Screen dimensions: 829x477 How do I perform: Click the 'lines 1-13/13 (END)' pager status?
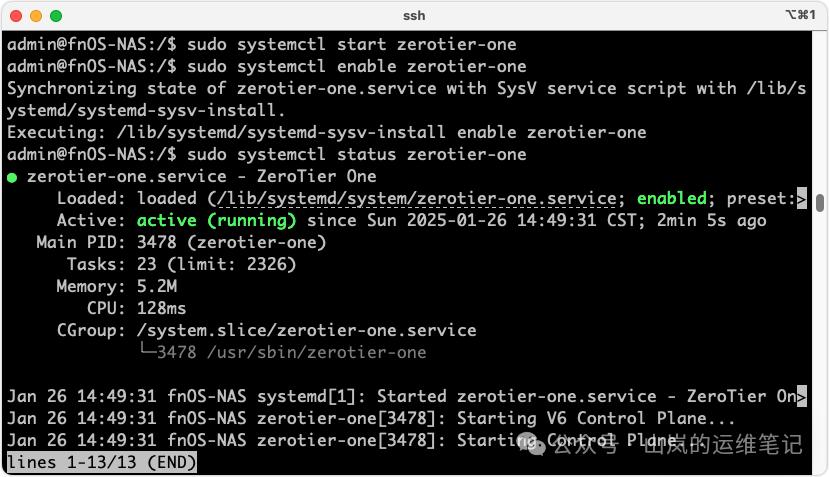click(101, 463)
